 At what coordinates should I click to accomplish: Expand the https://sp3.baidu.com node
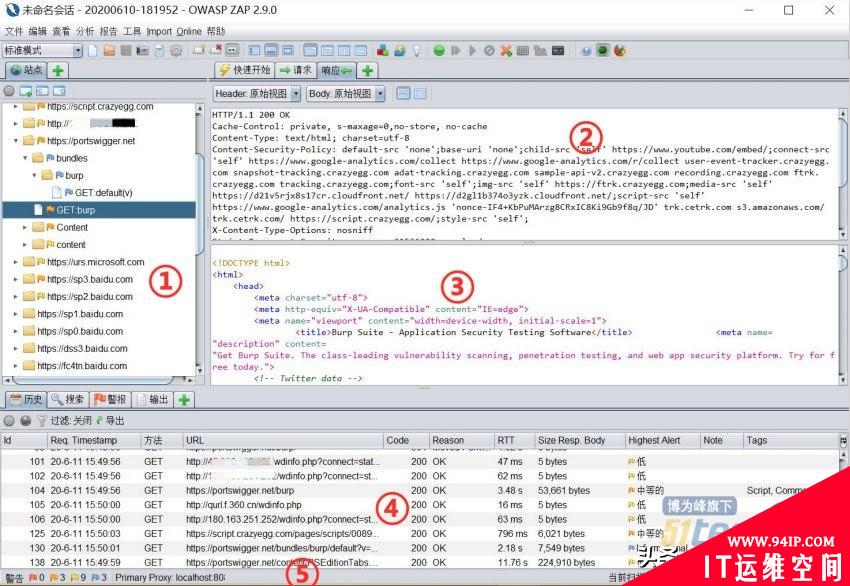pos(16,280)
